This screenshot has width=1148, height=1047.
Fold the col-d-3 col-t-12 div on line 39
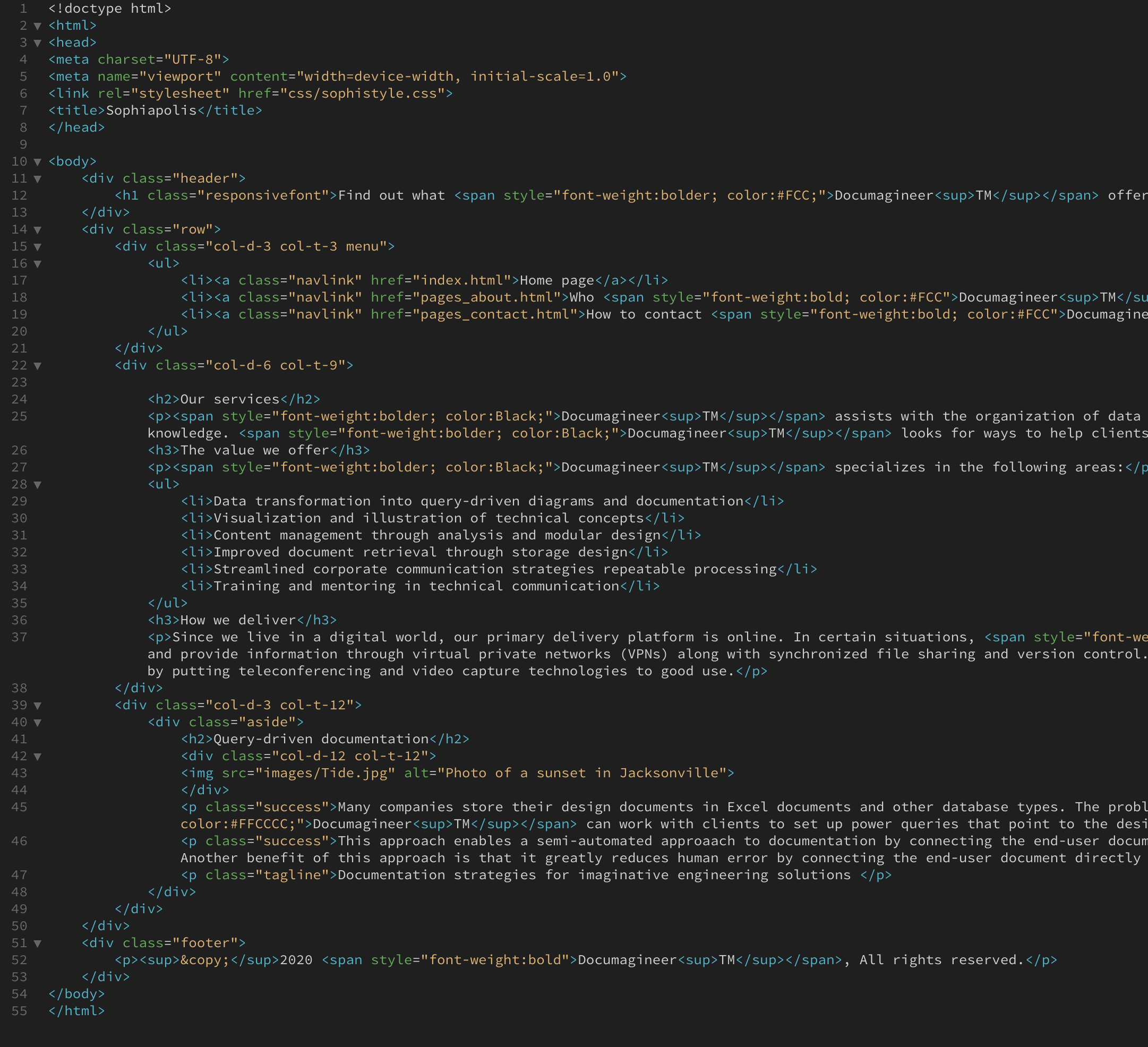[37, 705]
